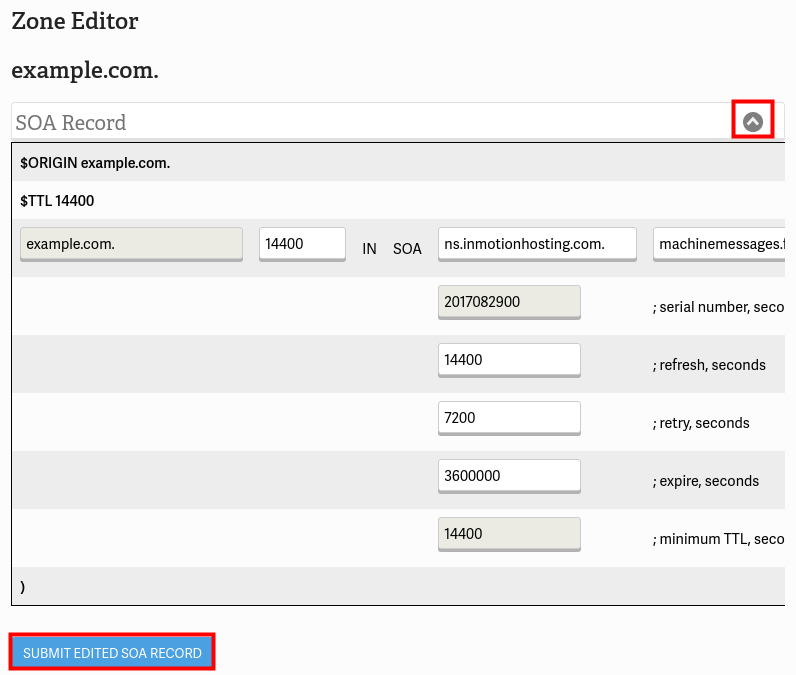Click the SOA type label in record row

pos(407,249)
